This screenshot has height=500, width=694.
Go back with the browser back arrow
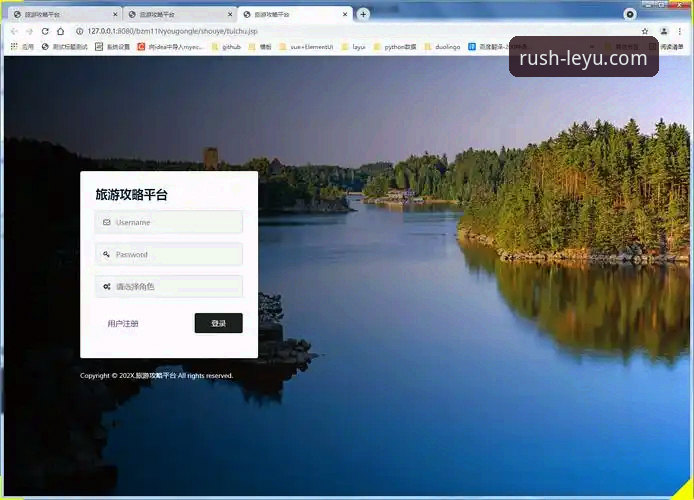(14, 31)
